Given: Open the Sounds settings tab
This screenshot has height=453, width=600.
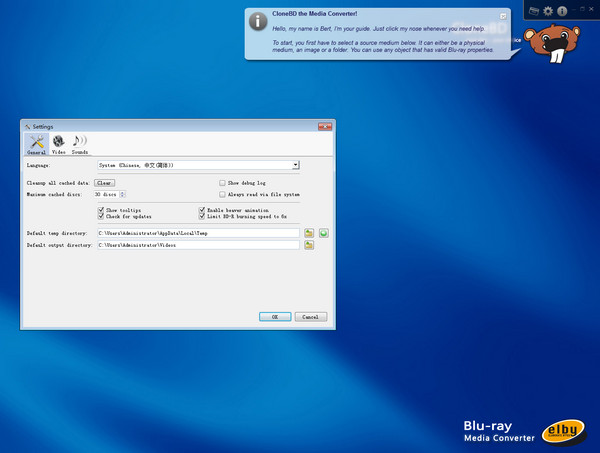Looking at the screenshot, I should point(80,144).
